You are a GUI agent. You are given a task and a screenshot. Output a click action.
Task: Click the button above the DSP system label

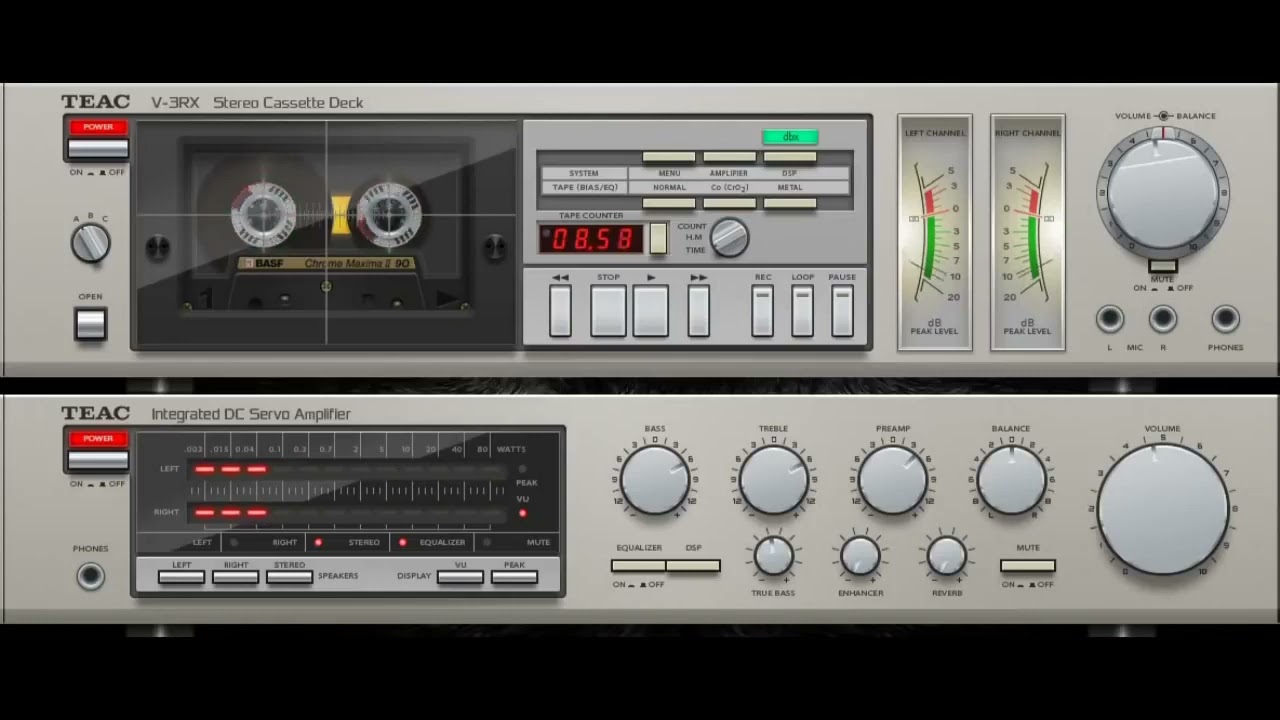[790, 157]
